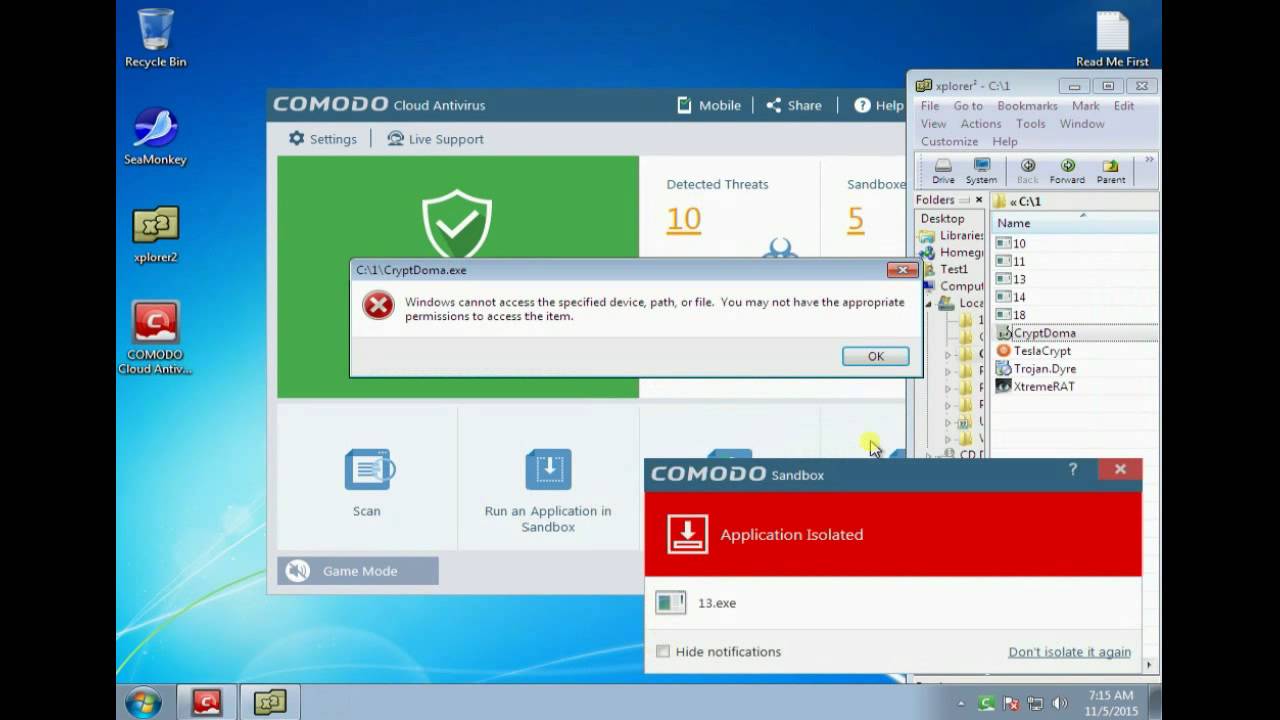Click Back toolbar button in xplorer2
The height and width of the screenshot is (720, 1280).
pos(1027,171)
